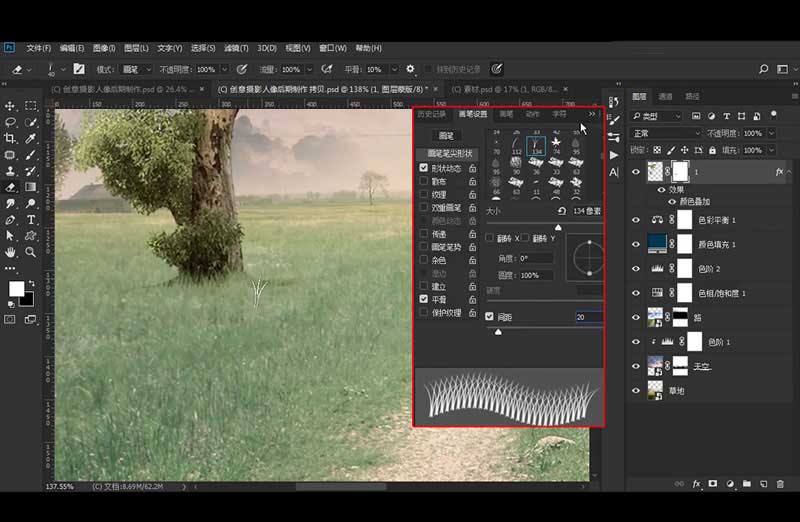The image size is (800, 522).
Task: Select the Eyedropper tool
Action: coord(31,138)
